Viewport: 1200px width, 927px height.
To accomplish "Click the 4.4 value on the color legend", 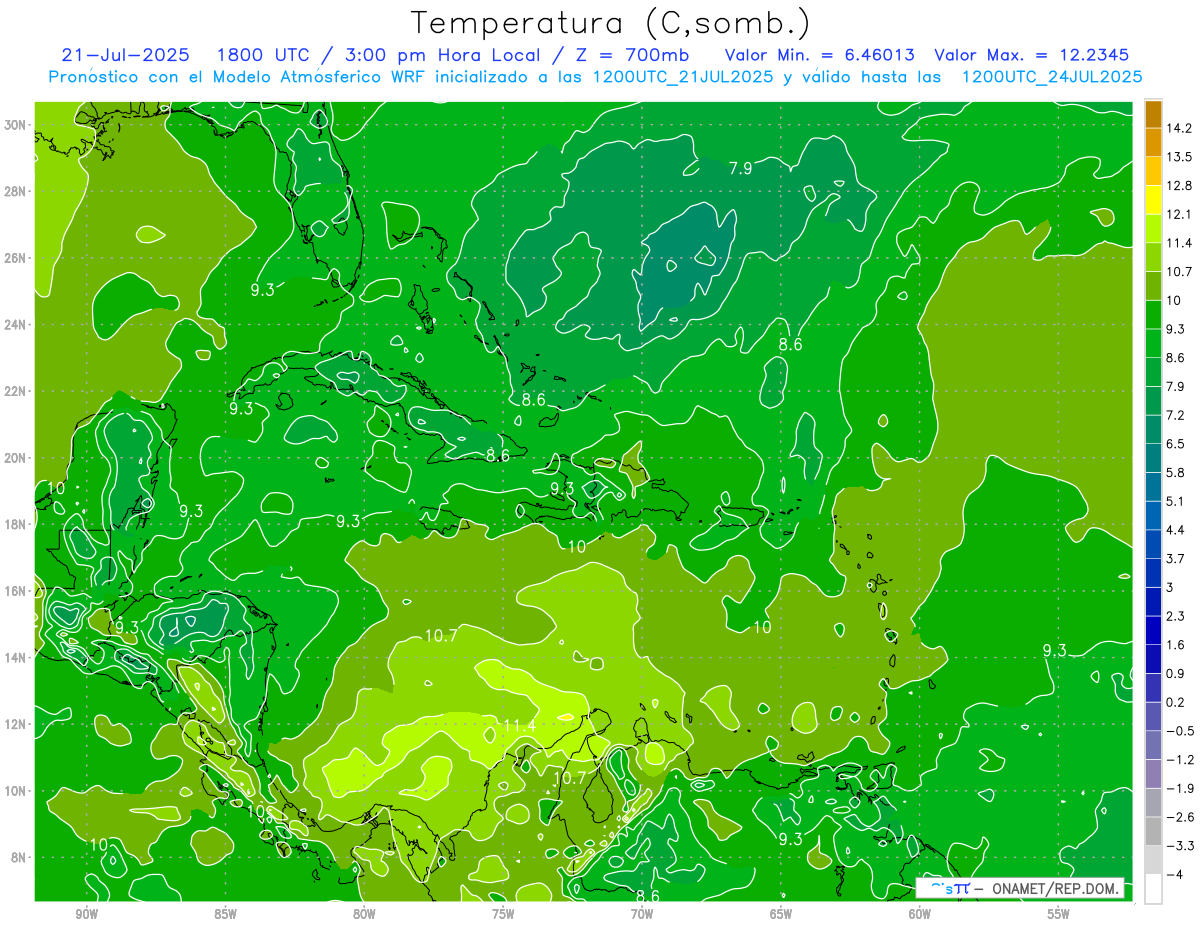I will [x=1176, y=530].
